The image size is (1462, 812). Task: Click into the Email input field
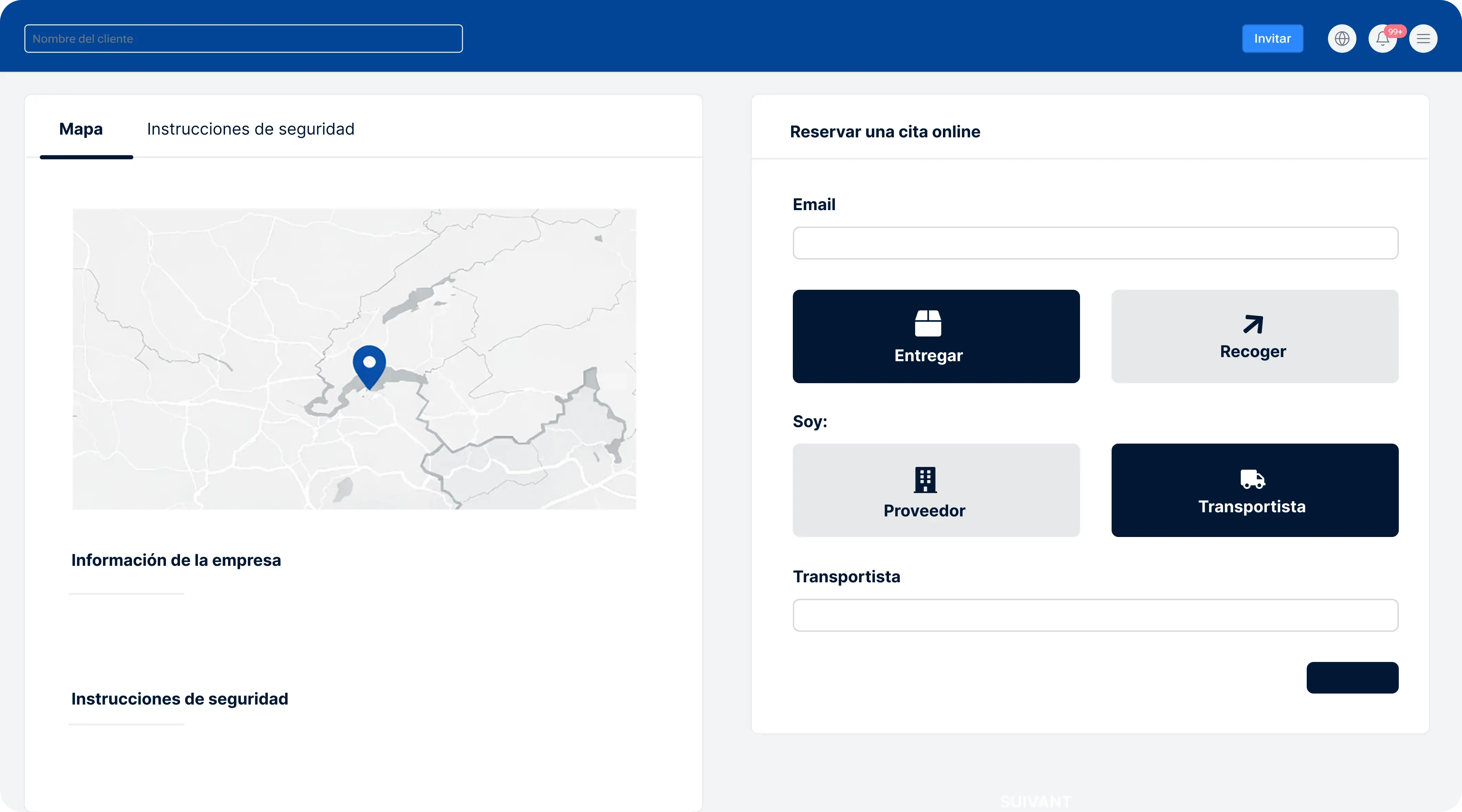coord(1095,243)
